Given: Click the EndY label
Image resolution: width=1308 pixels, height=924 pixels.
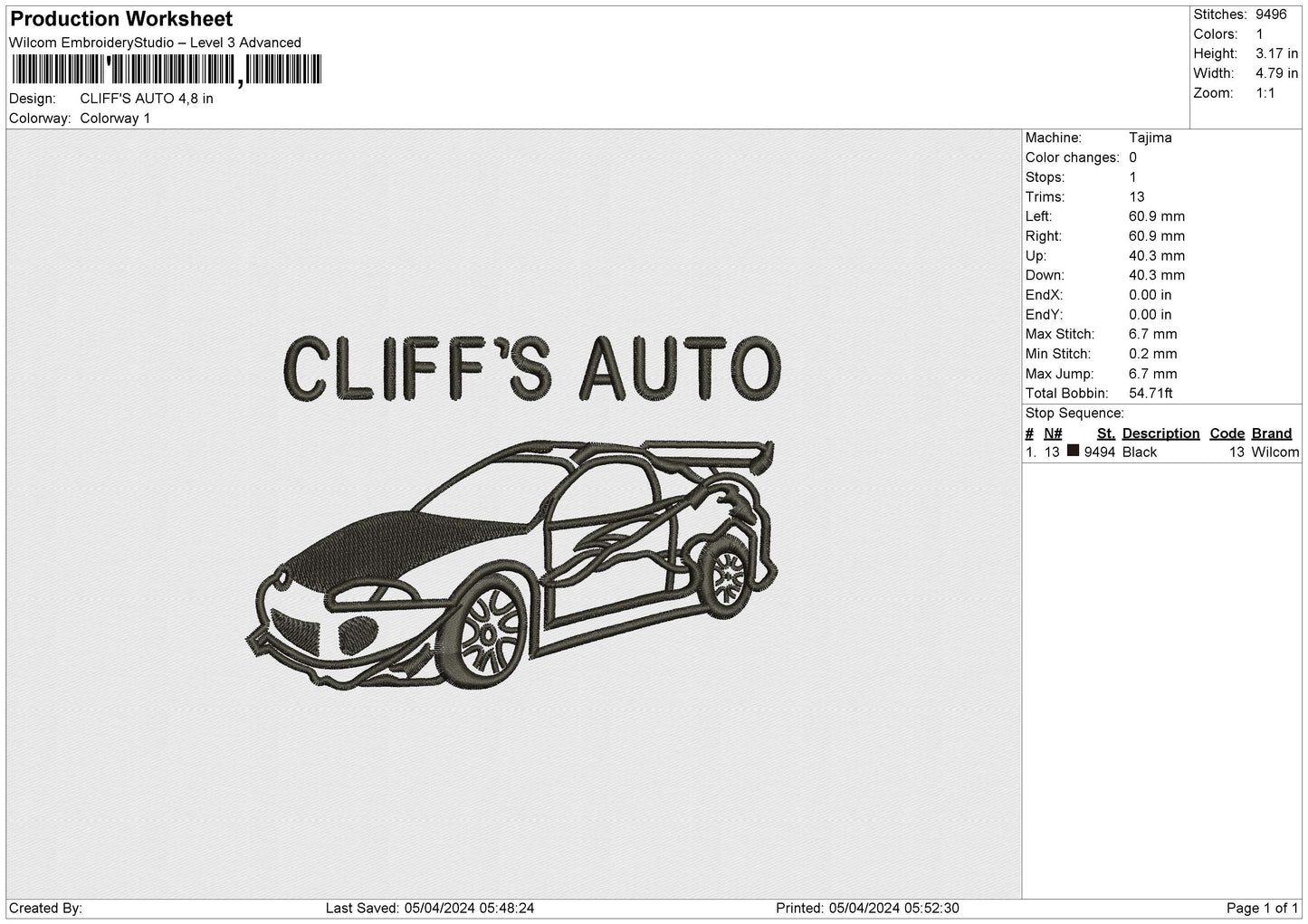Looking at the screenshot, I should (x=1044, y=315).
